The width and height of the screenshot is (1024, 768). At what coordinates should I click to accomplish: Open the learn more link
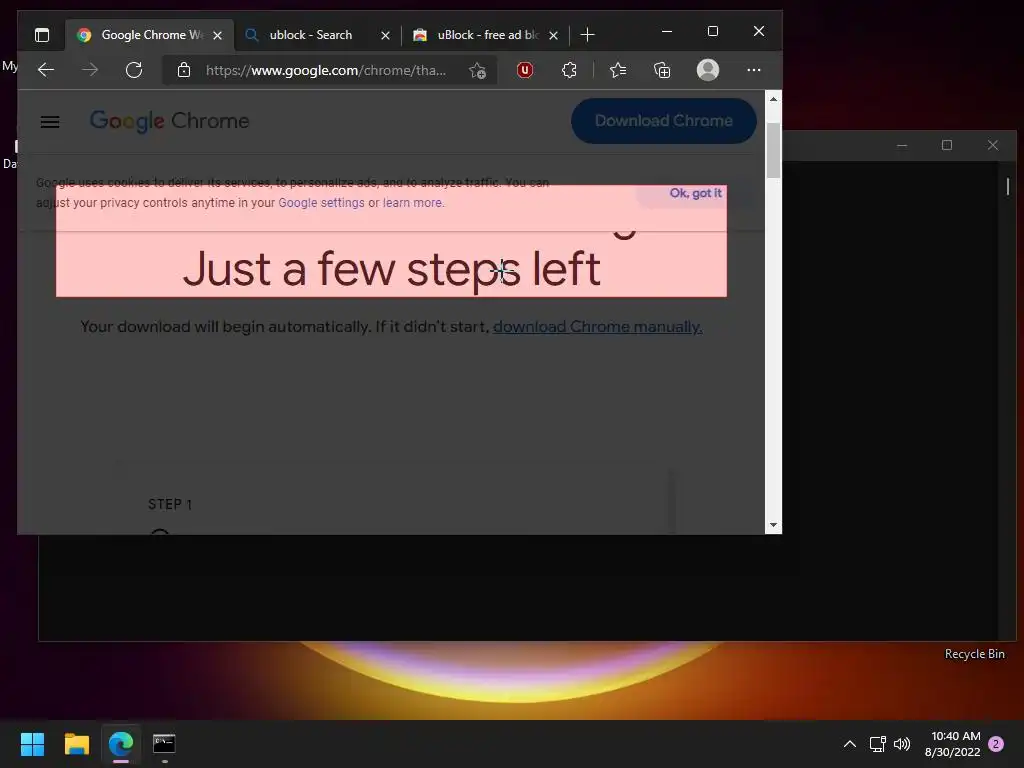[412, 202]
